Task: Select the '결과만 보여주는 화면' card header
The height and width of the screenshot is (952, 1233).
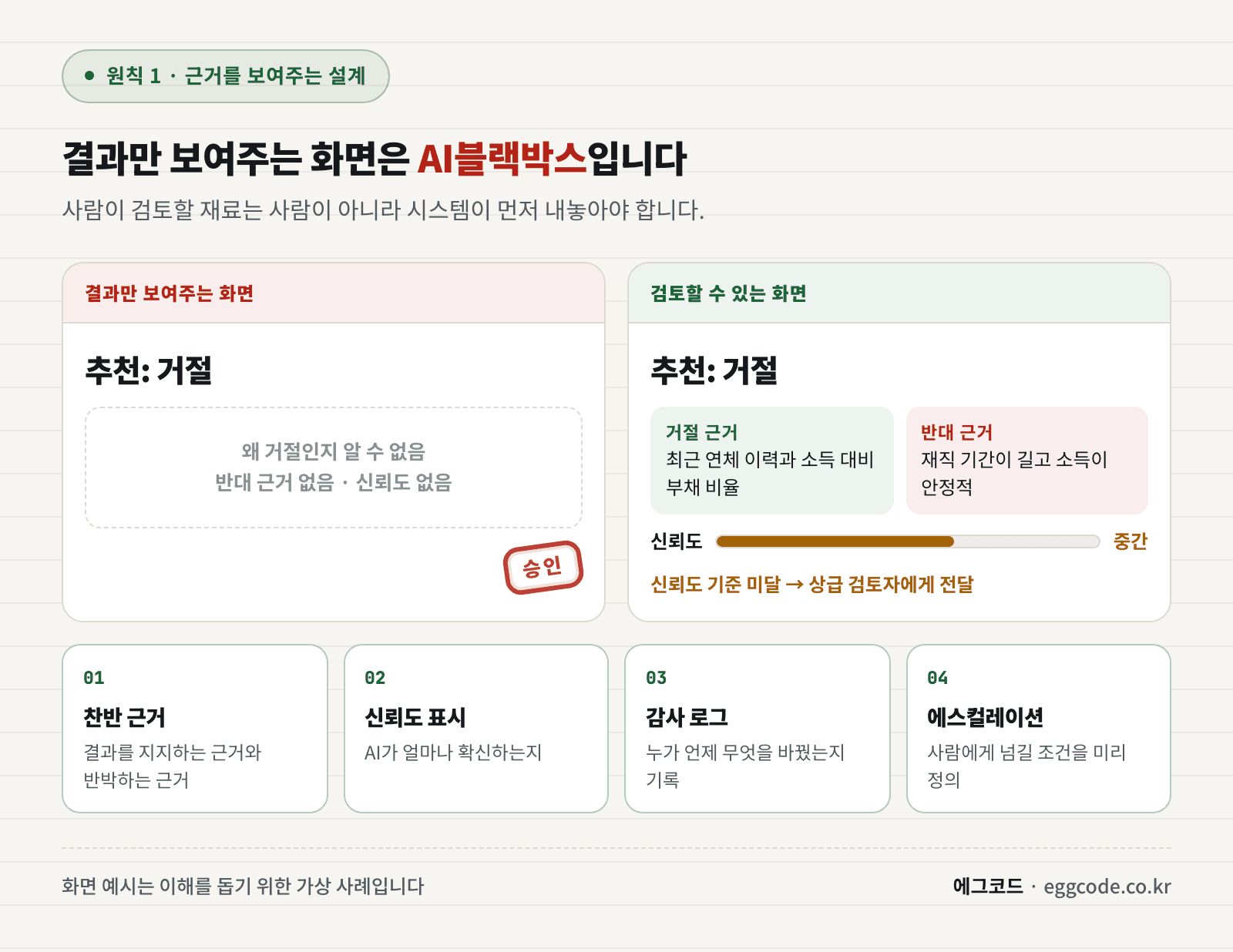Action: (334, 293)
